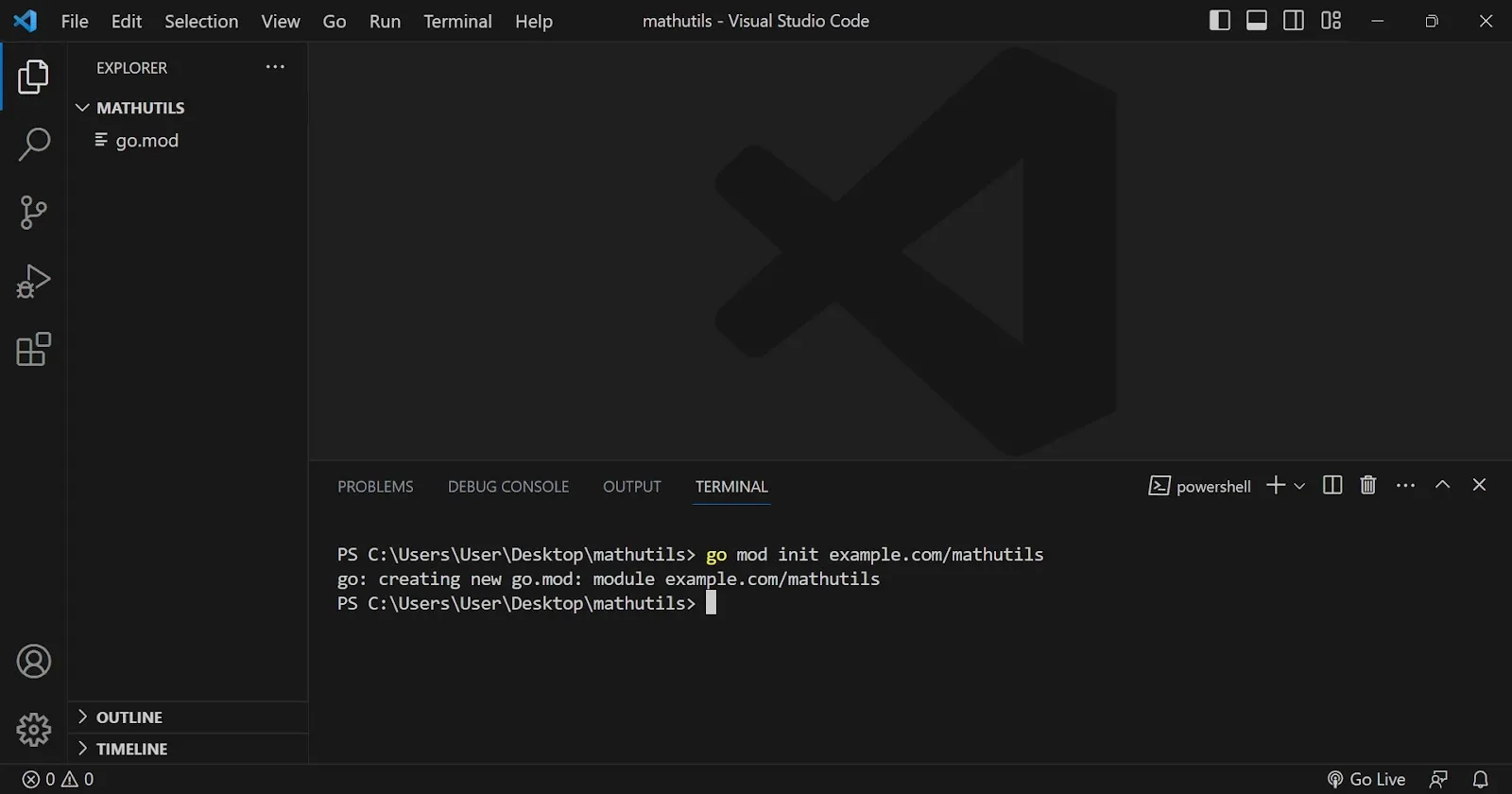
Task: Open the Go menu
Action: click(x=335, y=21)
